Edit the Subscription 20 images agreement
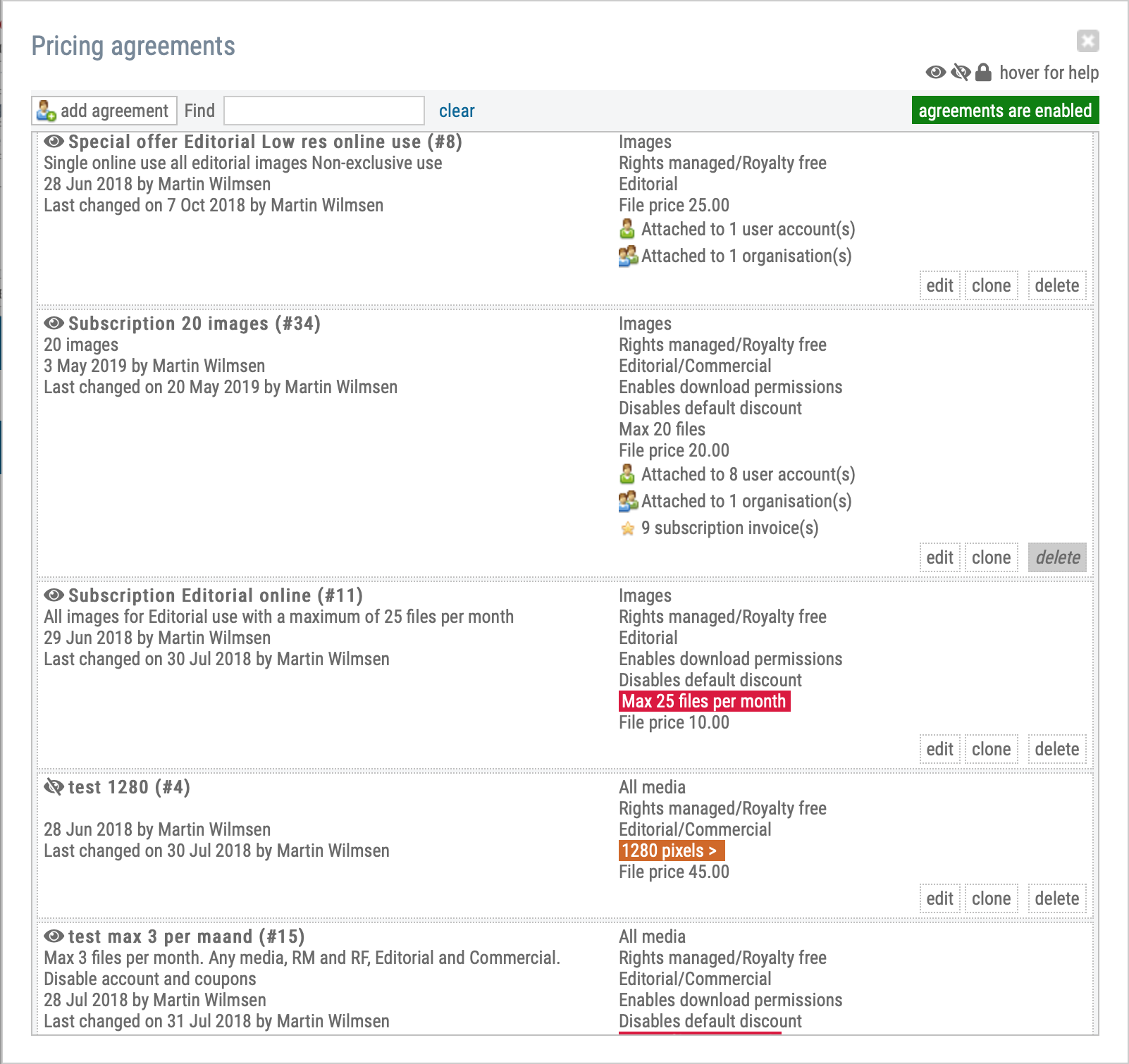This screenshot has height=1064, width=1129. pos(939,557)
